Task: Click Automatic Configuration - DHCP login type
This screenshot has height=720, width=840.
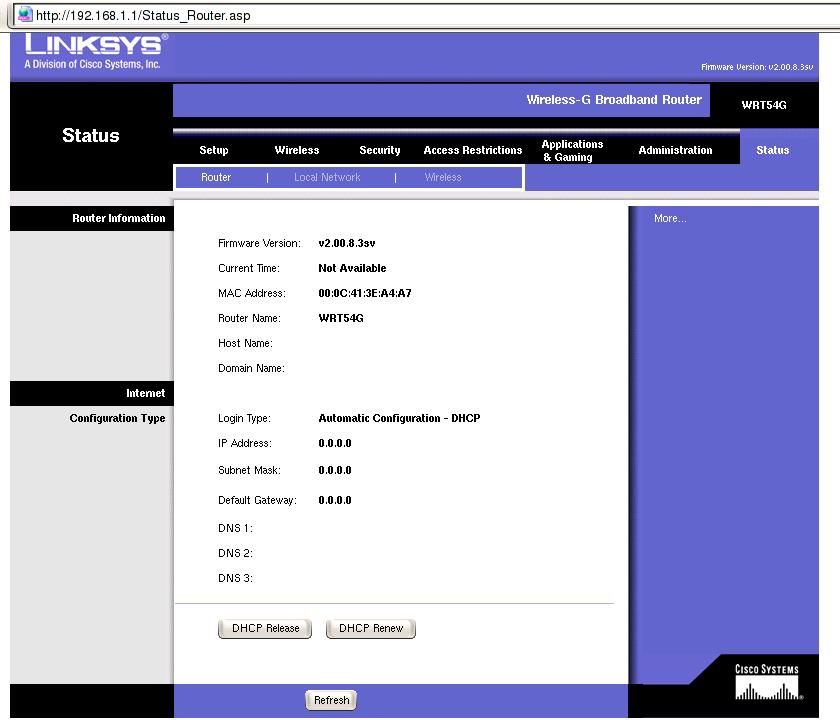Action: point(399,418)
